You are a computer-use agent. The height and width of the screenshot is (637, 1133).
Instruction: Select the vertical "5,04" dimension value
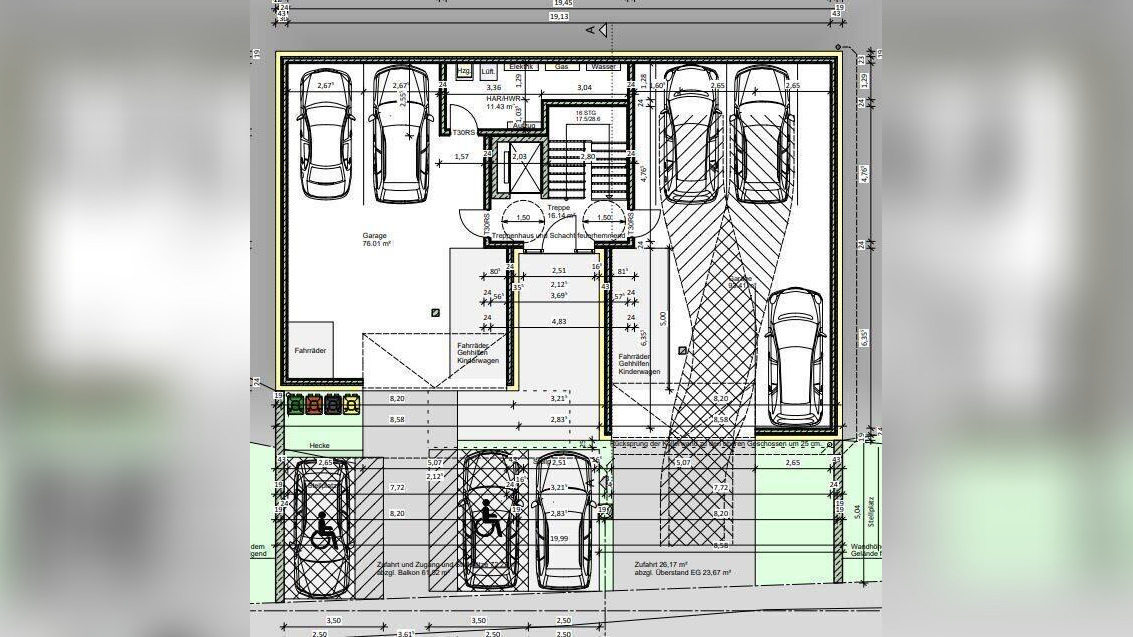857,512
